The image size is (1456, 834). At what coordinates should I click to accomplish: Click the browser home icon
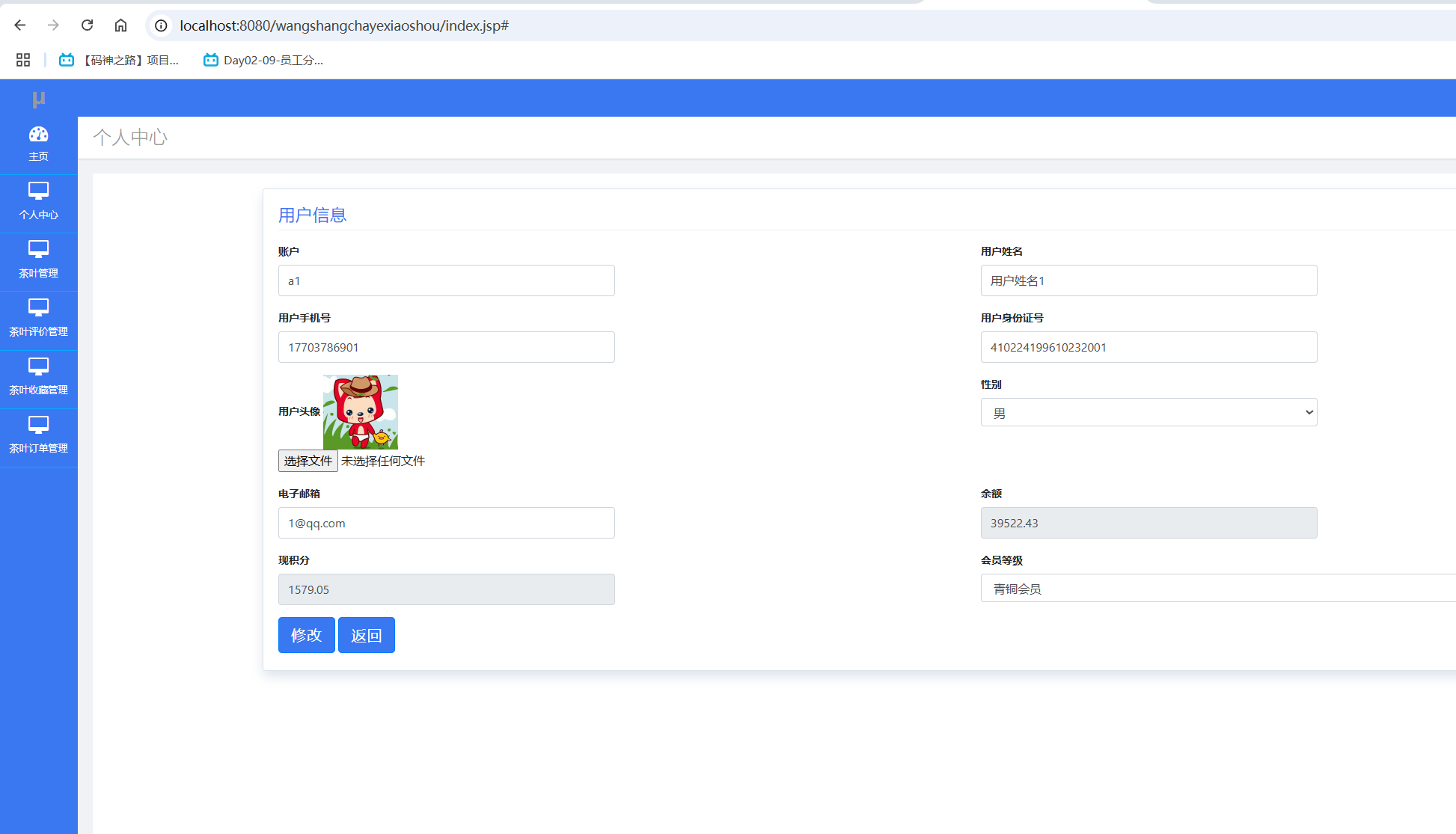coord(120,25)
